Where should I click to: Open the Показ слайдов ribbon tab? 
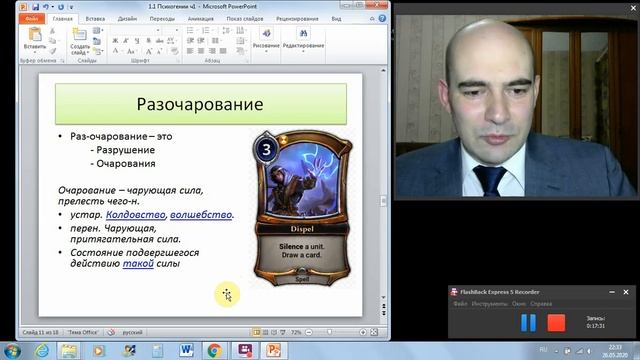coord(245,19)
